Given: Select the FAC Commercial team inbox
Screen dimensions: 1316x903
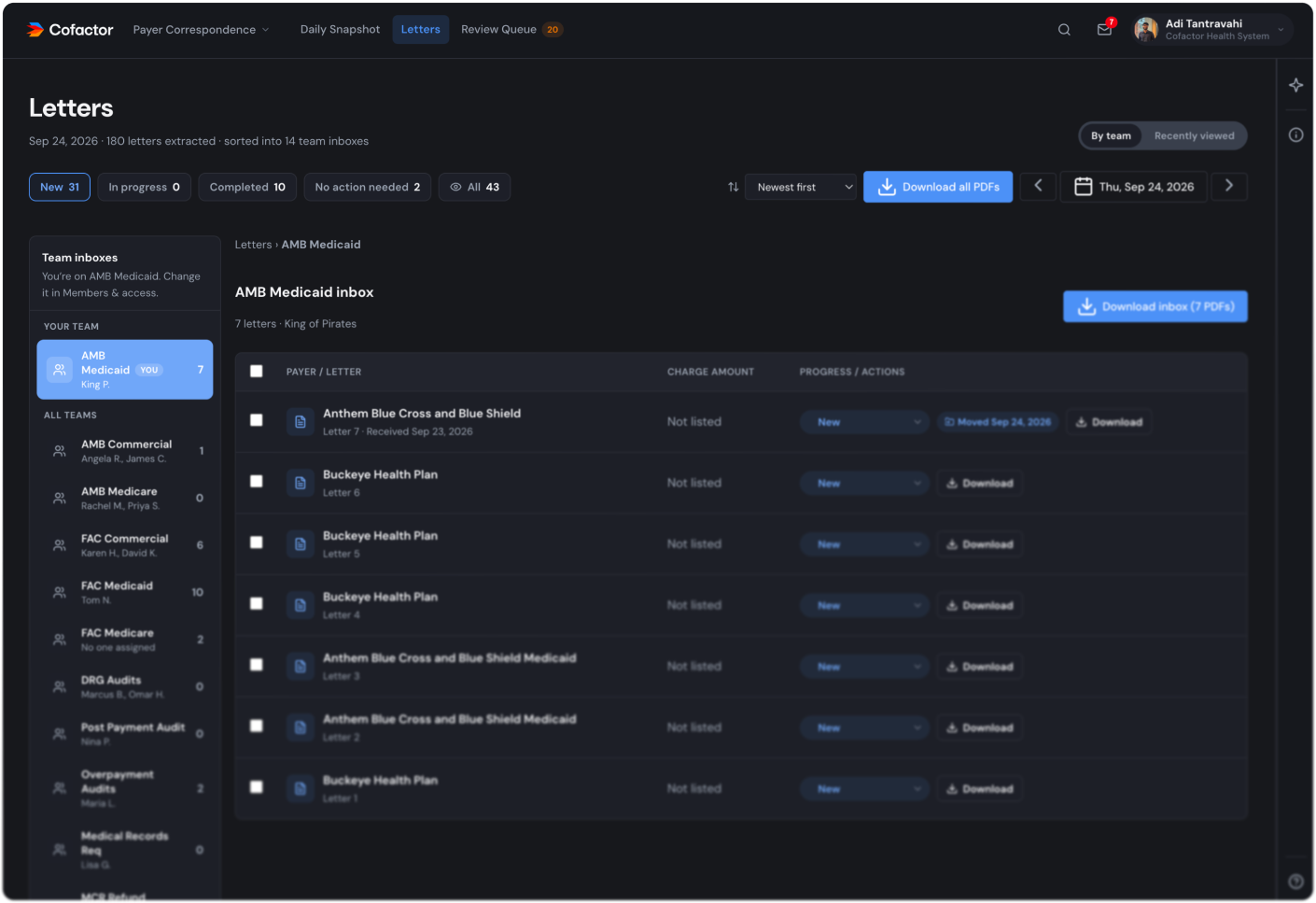Looking at the screenshot, I should [125, 545].
